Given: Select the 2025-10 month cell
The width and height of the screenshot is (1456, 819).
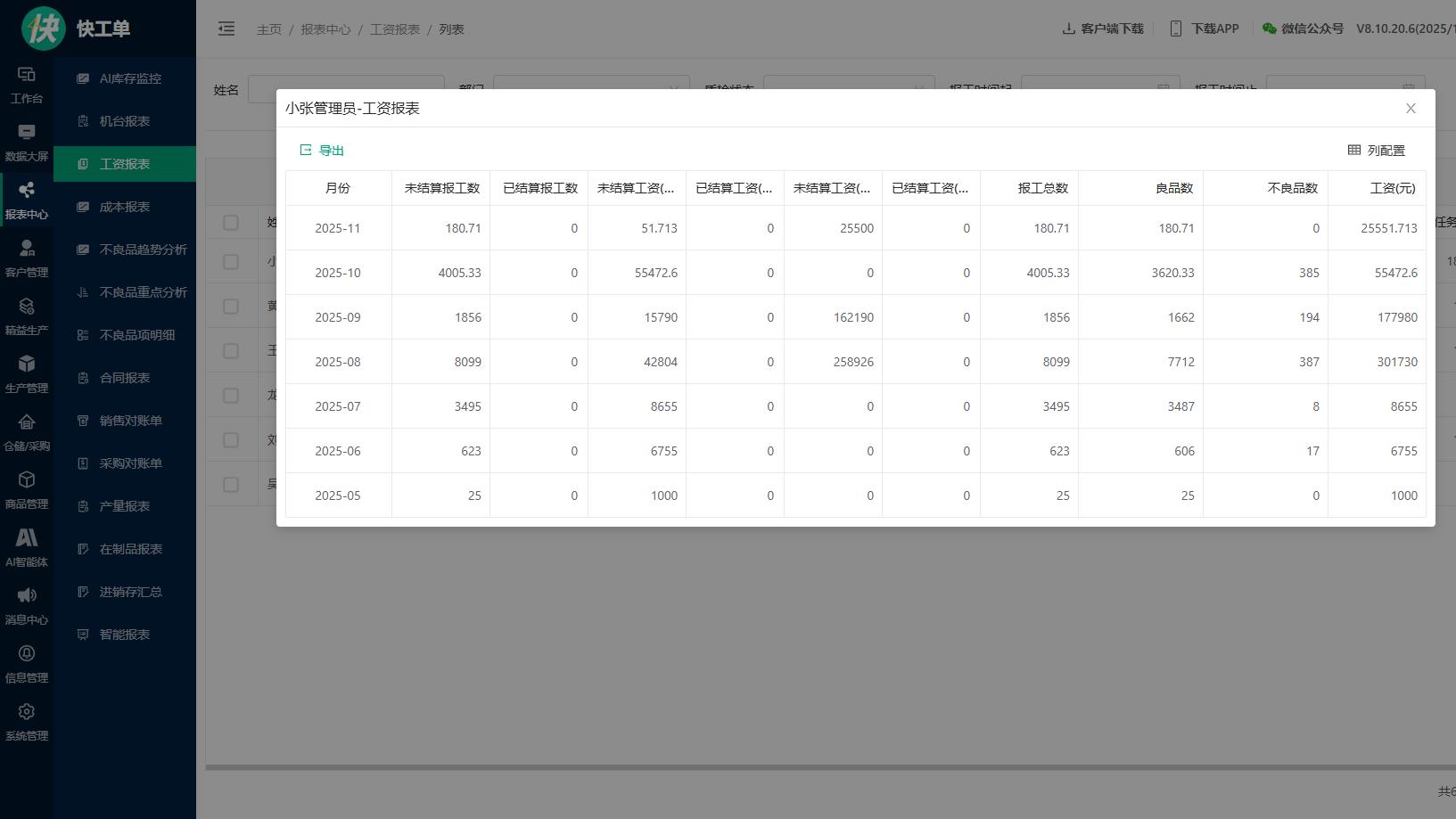Looking at the screenshot, I should click(338, 273).
